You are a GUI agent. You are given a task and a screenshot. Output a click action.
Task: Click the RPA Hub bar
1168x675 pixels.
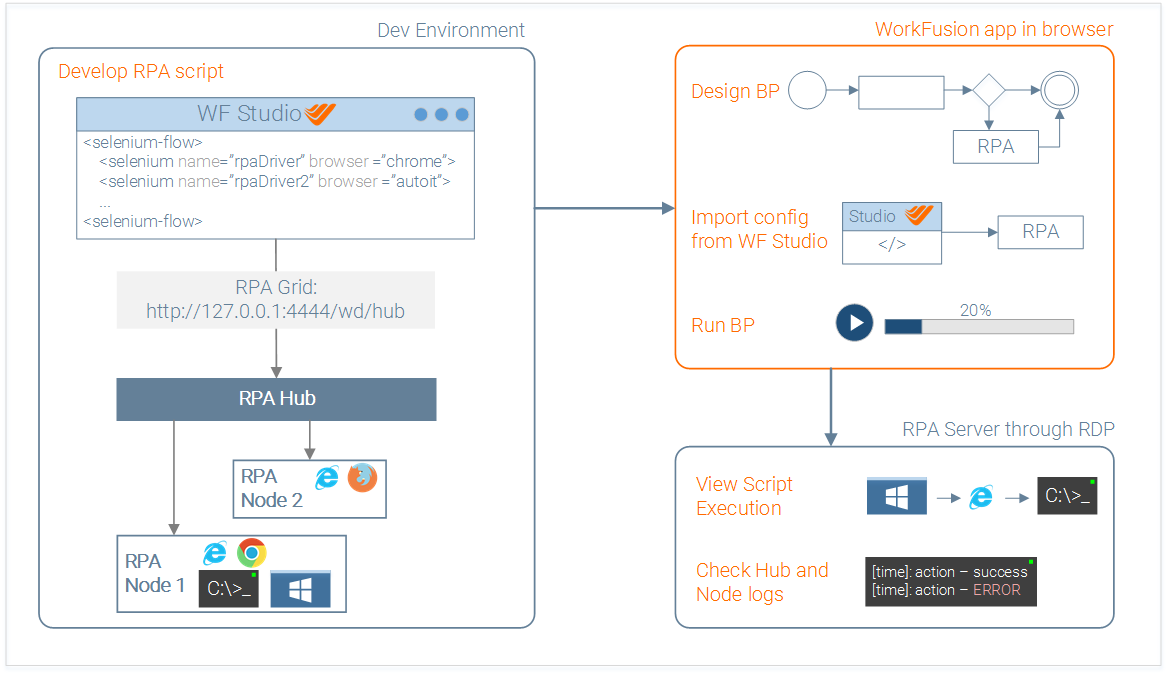click(276, 399)
